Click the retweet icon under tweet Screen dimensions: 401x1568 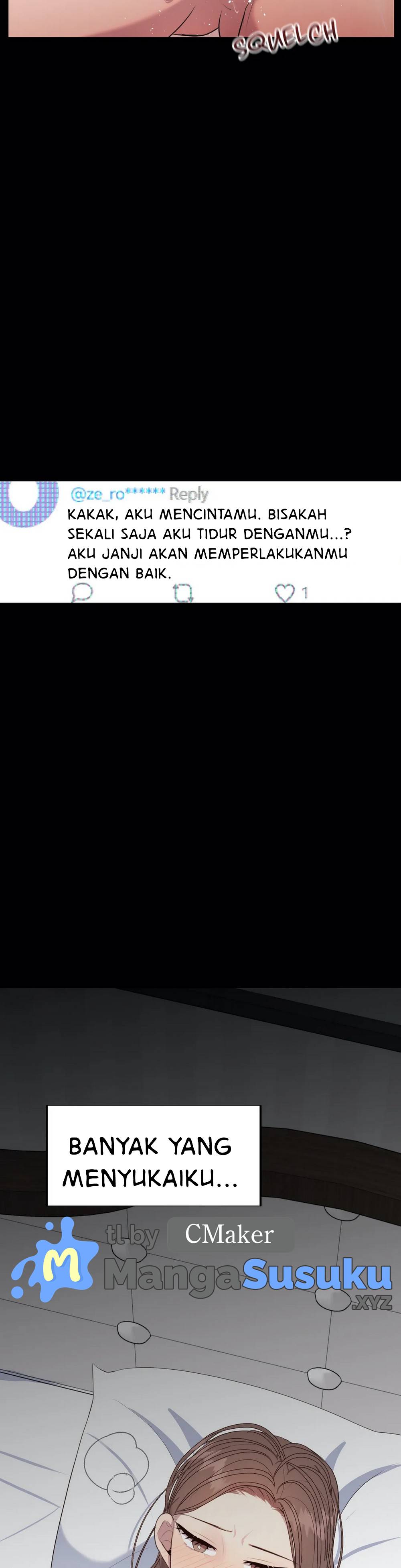(183, 592)
